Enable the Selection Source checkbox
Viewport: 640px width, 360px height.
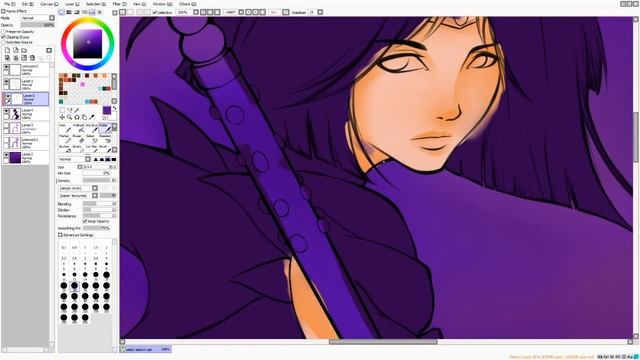coord(3,42)
